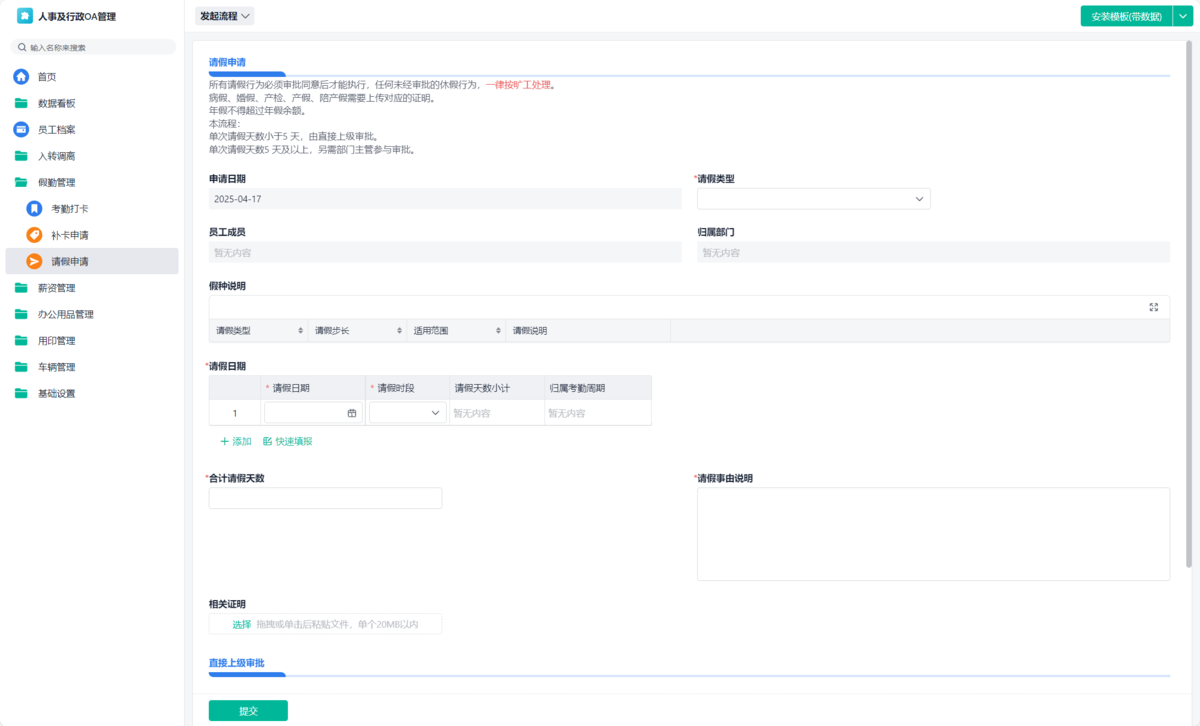This screenshot has height=726, width=1200.
Task: Click the 快速填报 edit icon
Action: (267, 441)
